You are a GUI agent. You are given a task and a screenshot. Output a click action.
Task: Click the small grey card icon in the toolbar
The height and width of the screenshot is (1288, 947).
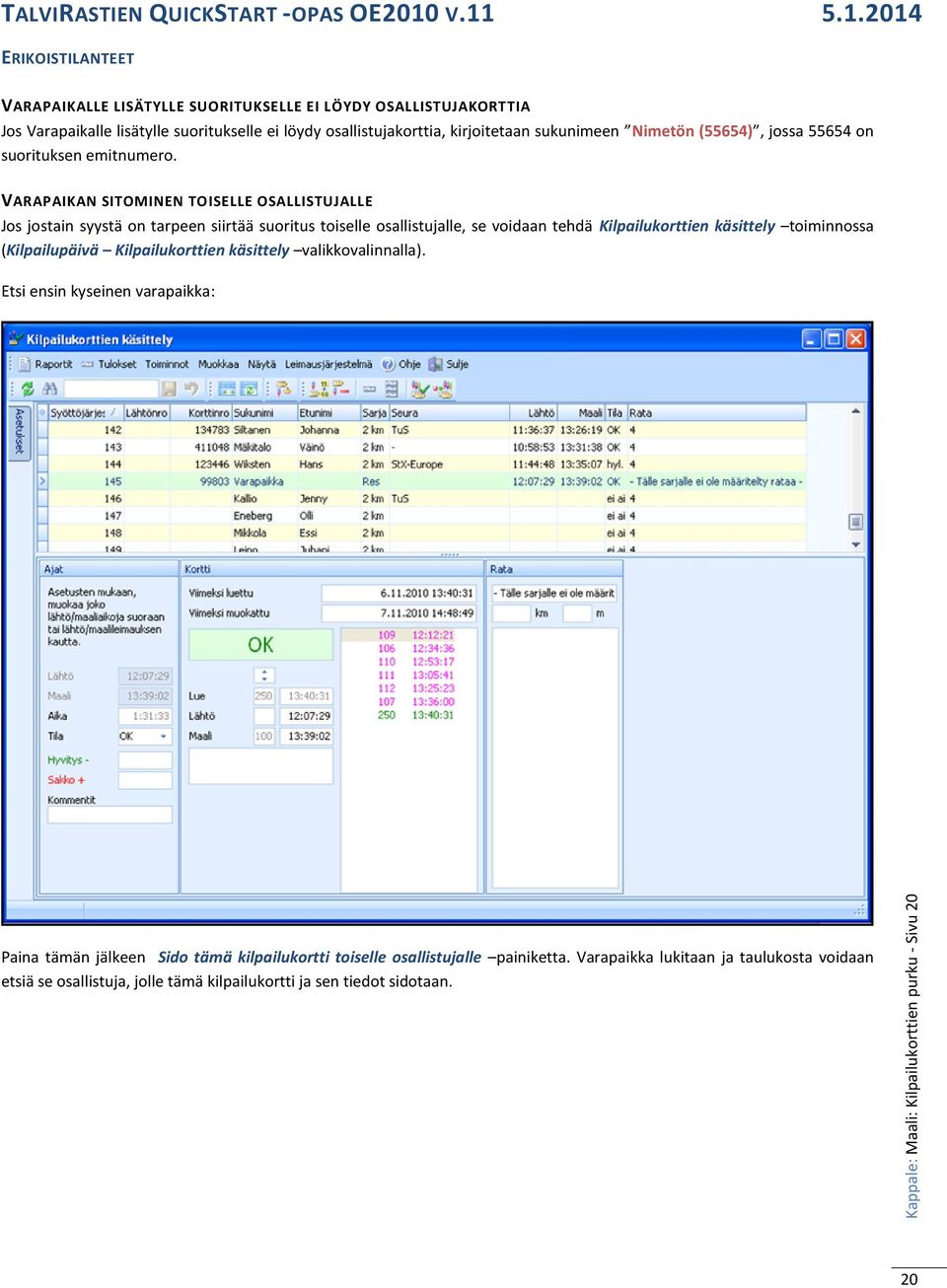point(369,389)
